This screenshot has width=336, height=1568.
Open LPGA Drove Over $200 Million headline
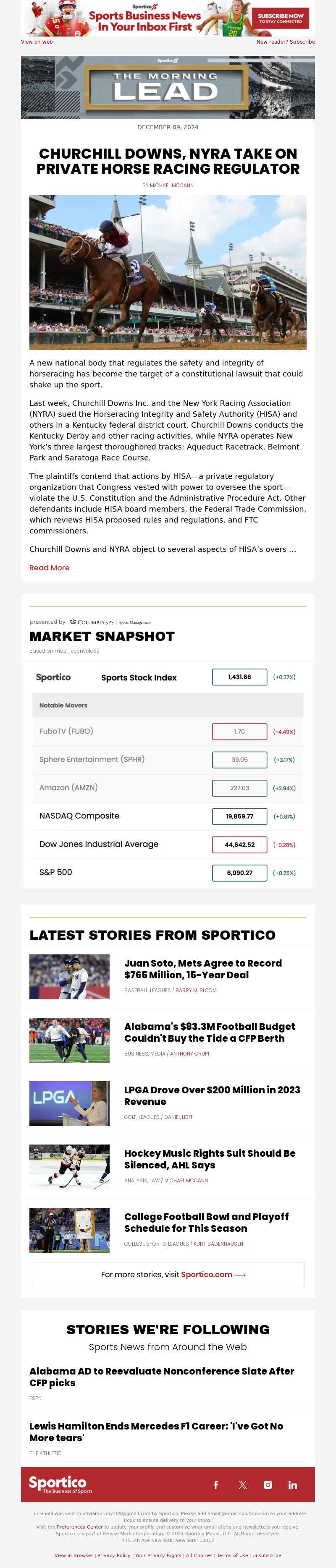pyautogui.click(x=212, y=1095)
